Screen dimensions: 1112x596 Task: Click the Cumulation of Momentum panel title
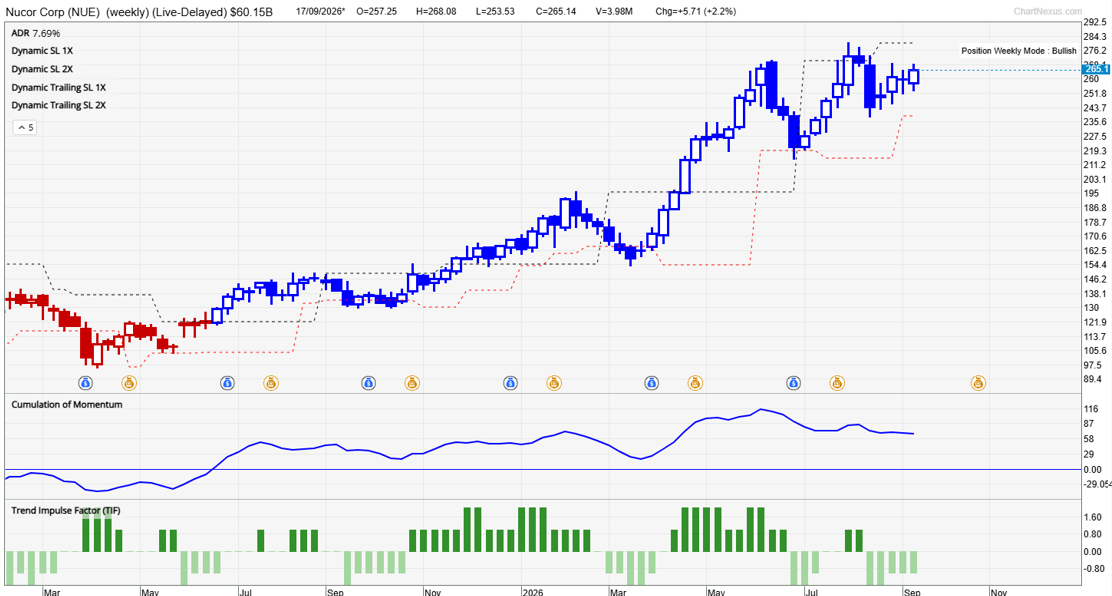pyautogui.click(x=67, y=404)
